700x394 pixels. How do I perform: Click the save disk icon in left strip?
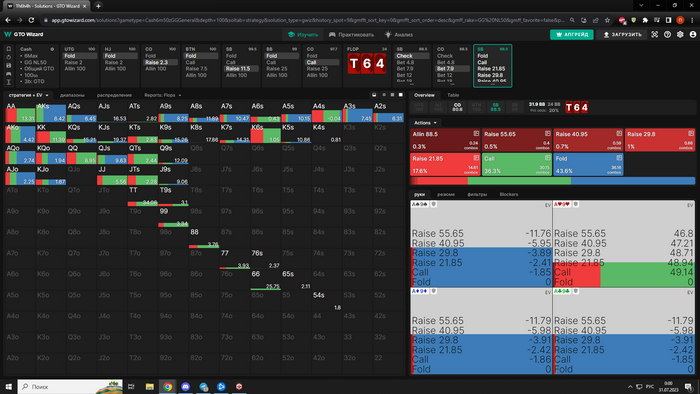[8, 66]
